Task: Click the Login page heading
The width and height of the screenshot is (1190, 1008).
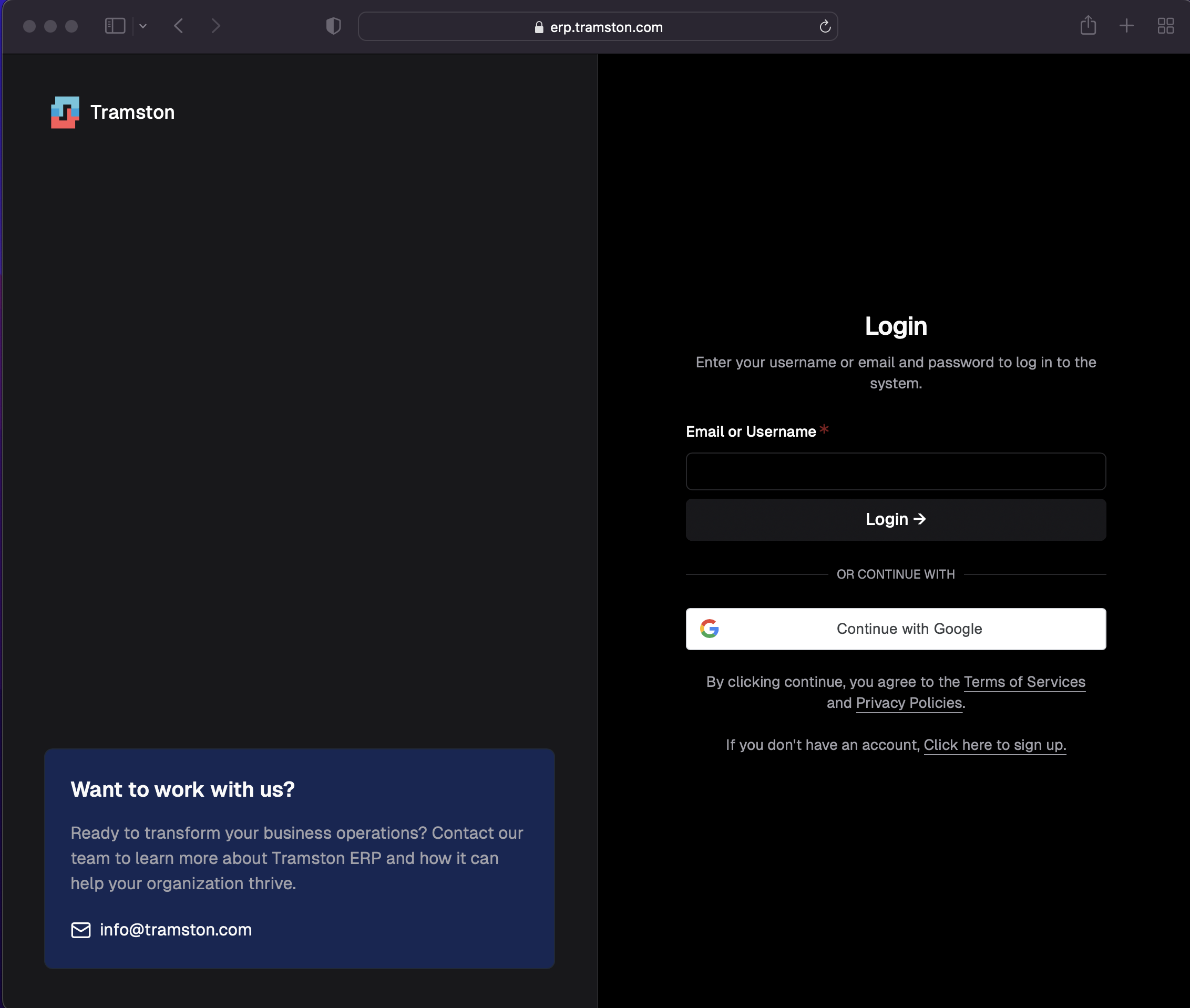Action: [896, 326]
